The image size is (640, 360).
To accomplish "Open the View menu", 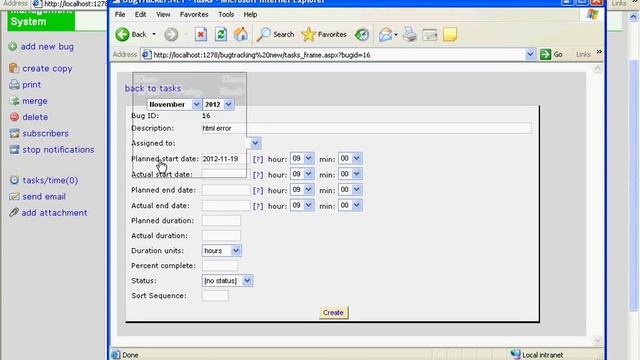I will tap(163, 14).
